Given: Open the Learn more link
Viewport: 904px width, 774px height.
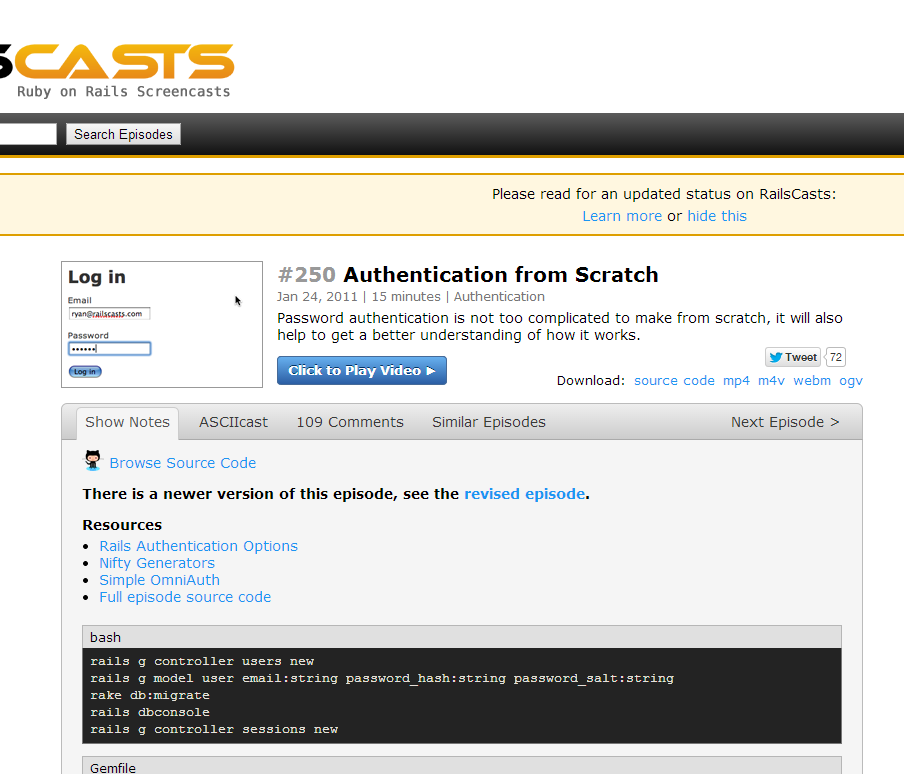Looking at the screenshot, I should pos(622,216).
